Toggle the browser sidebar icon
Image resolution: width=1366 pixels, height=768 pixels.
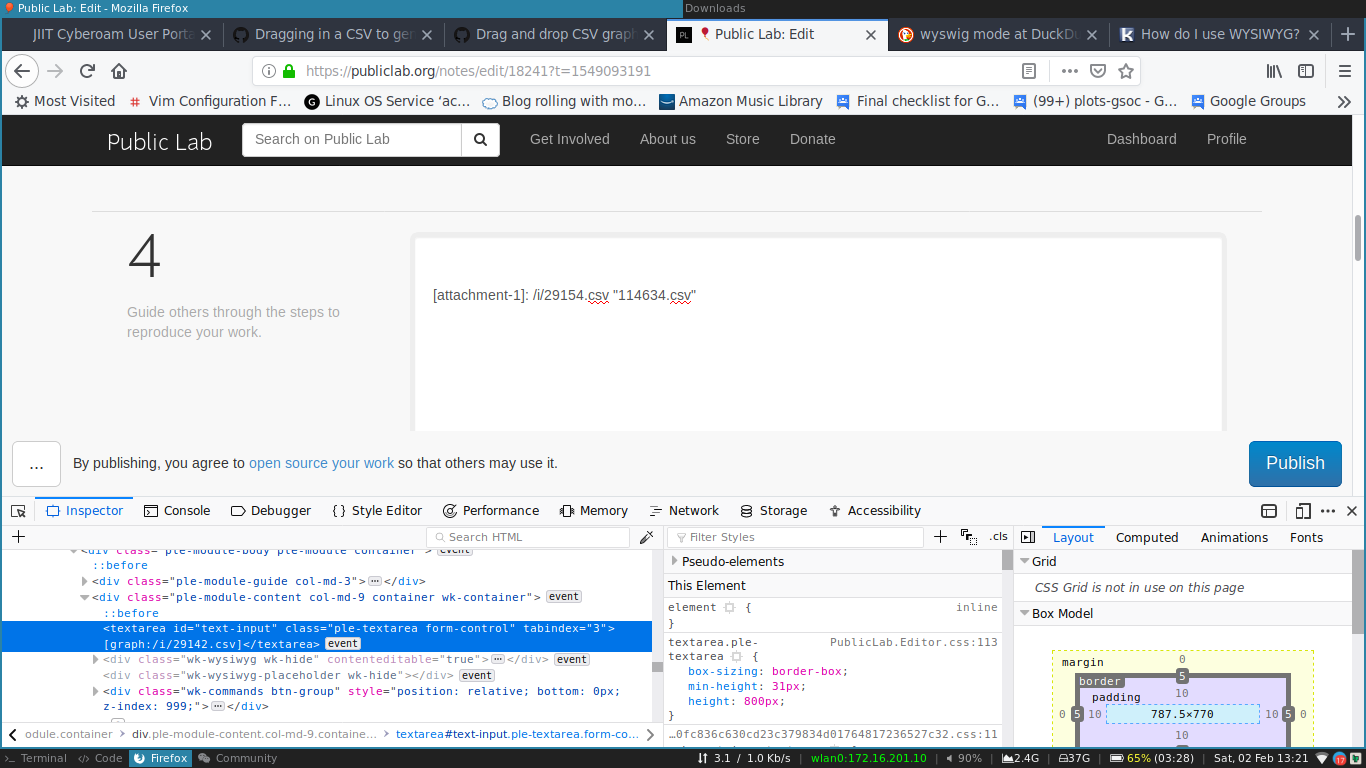click(x=1304, y=71)
